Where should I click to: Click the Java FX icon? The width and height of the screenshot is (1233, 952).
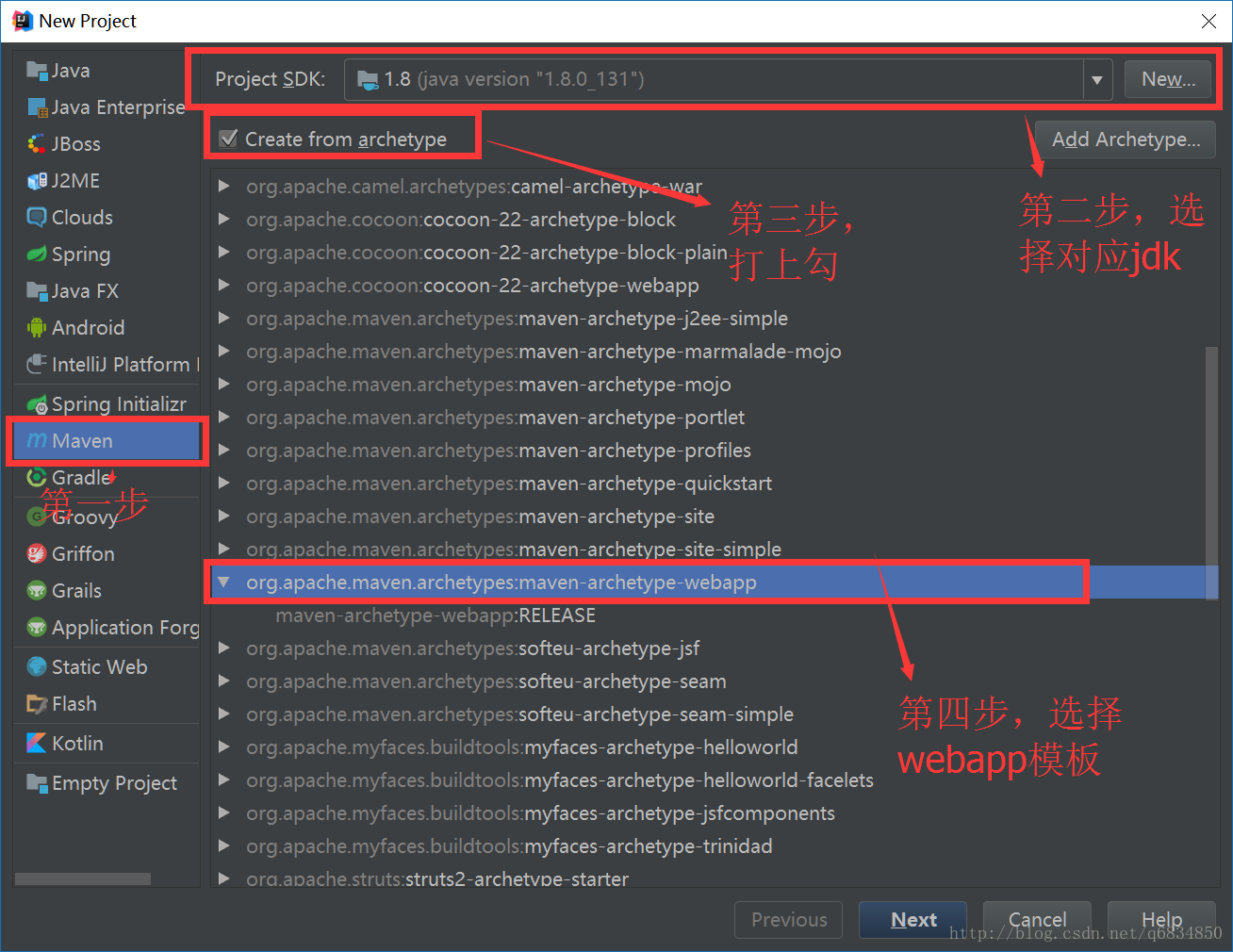coord(37,291)
